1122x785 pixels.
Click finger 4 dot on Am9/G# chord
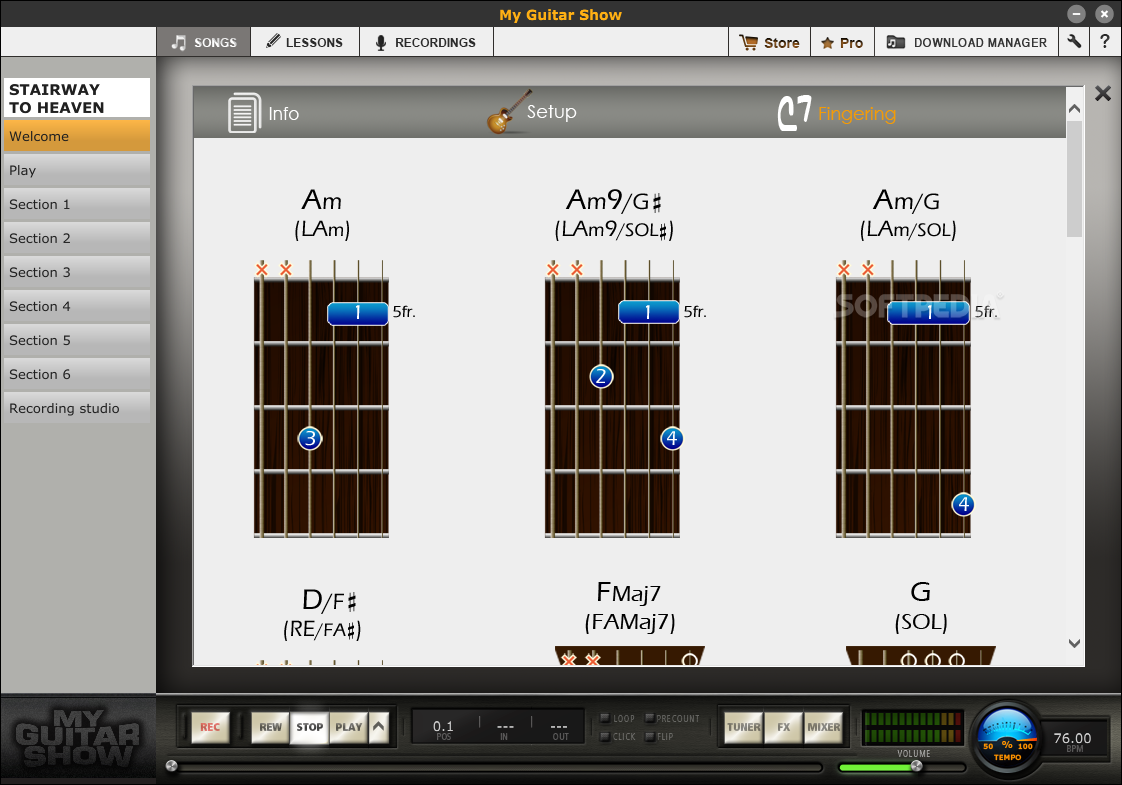coord(672,438)
